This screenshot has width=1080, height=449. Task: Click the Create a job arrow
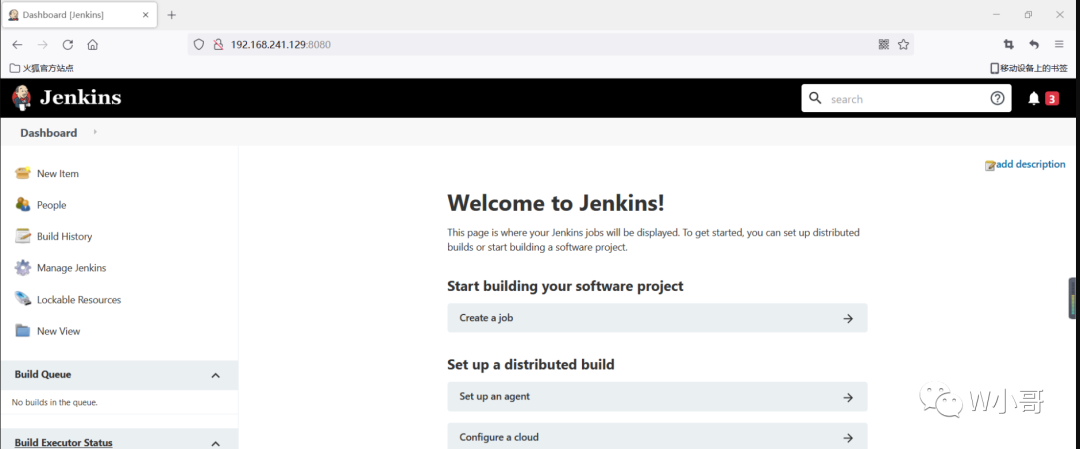point(849,318)
